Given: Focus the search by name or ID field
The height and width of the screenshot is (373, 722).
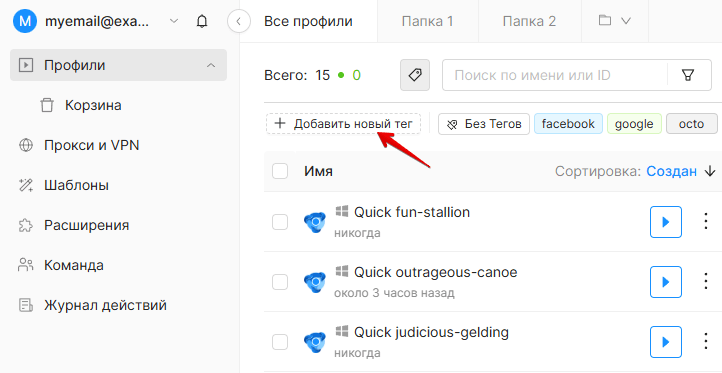Looking at the screenshot, I should coord(555,75).
